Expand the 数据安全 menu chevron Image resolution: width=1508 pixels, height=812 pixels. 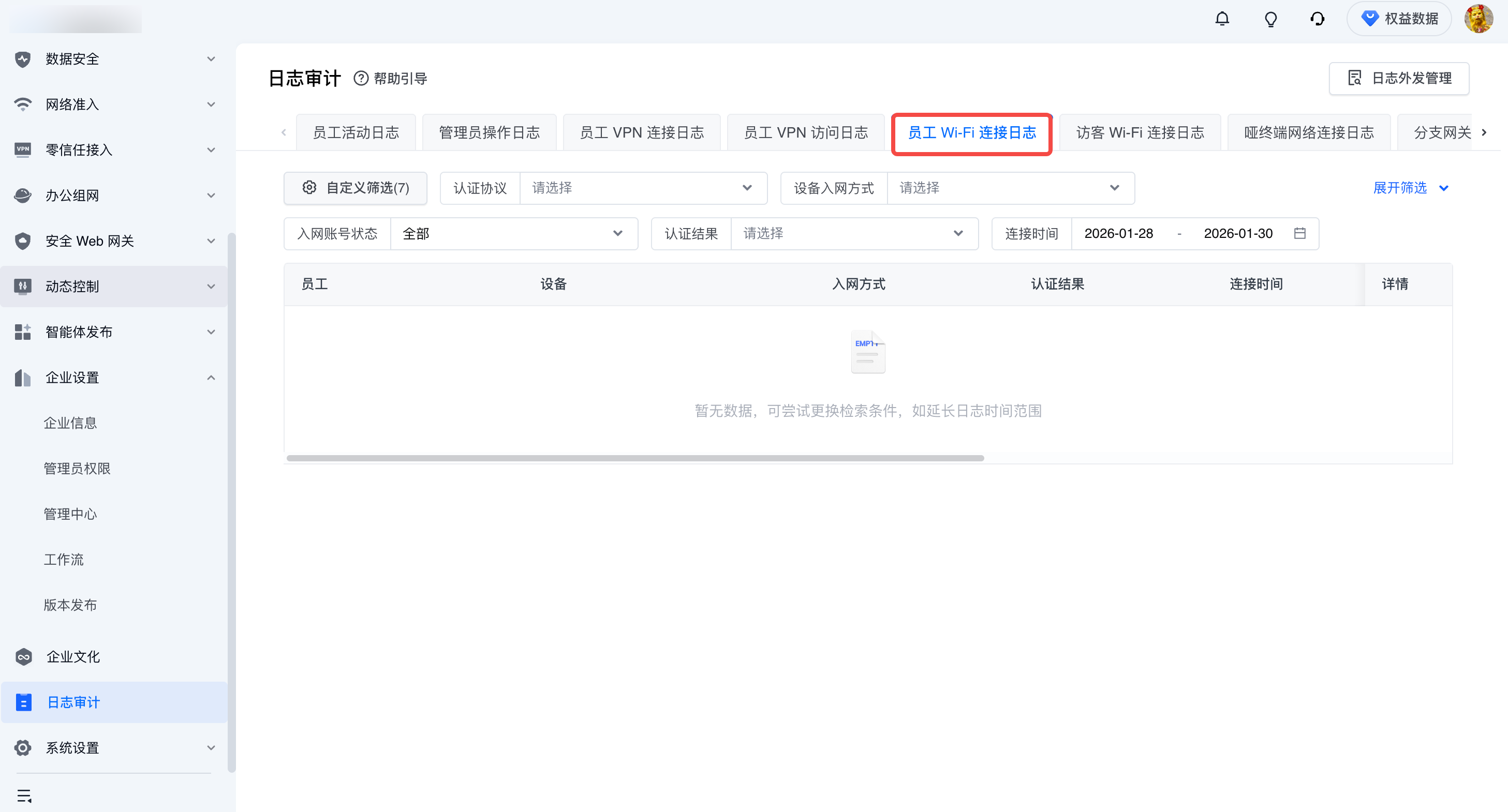(x=211, y=58)
